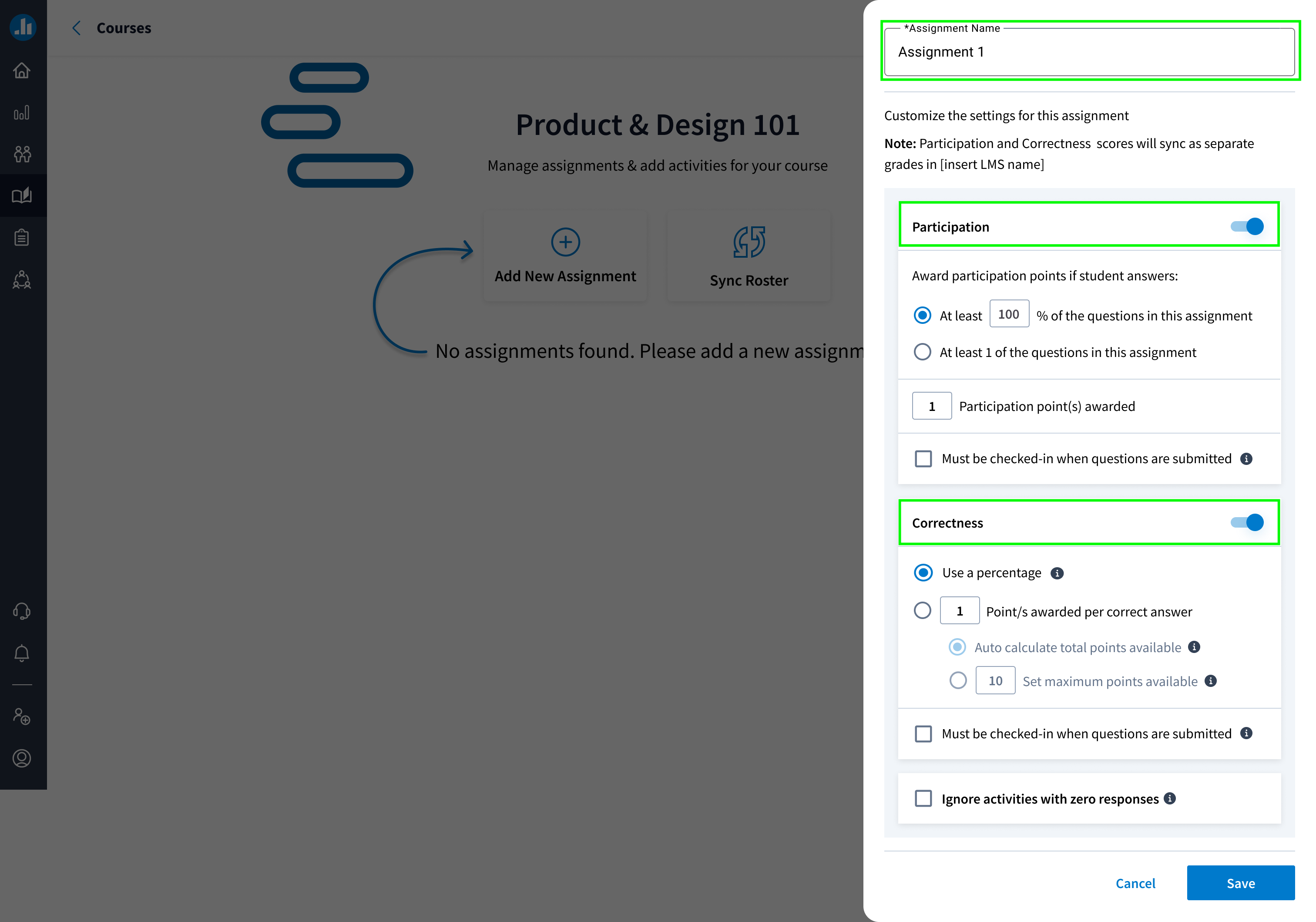Click the Sync Roster icon panel
This screenshot has height=922, width=1316.
tap(749, 256)
